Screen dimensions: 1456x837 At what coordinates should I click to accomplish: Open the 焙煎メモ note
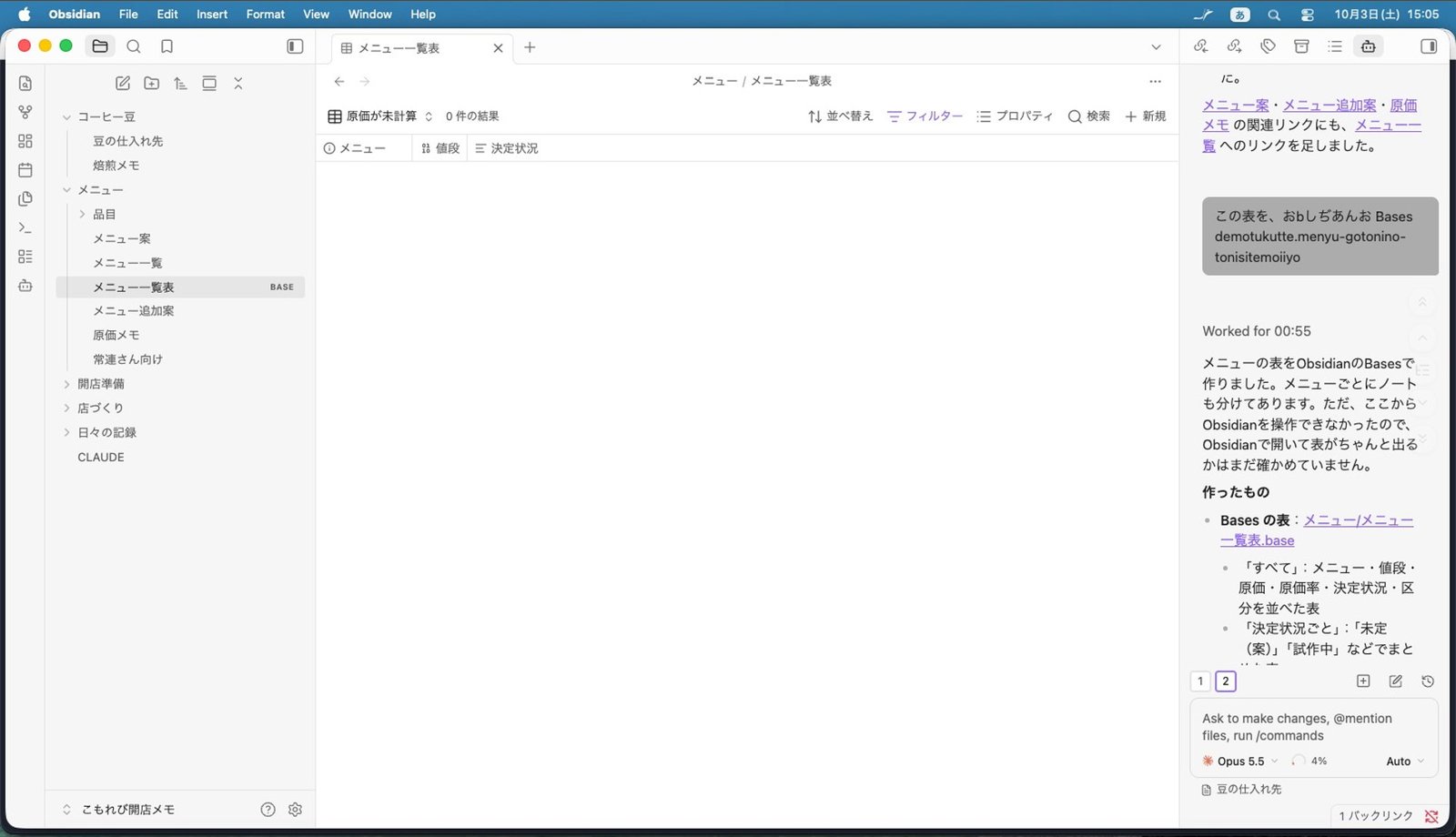click(x=116, y=166)
